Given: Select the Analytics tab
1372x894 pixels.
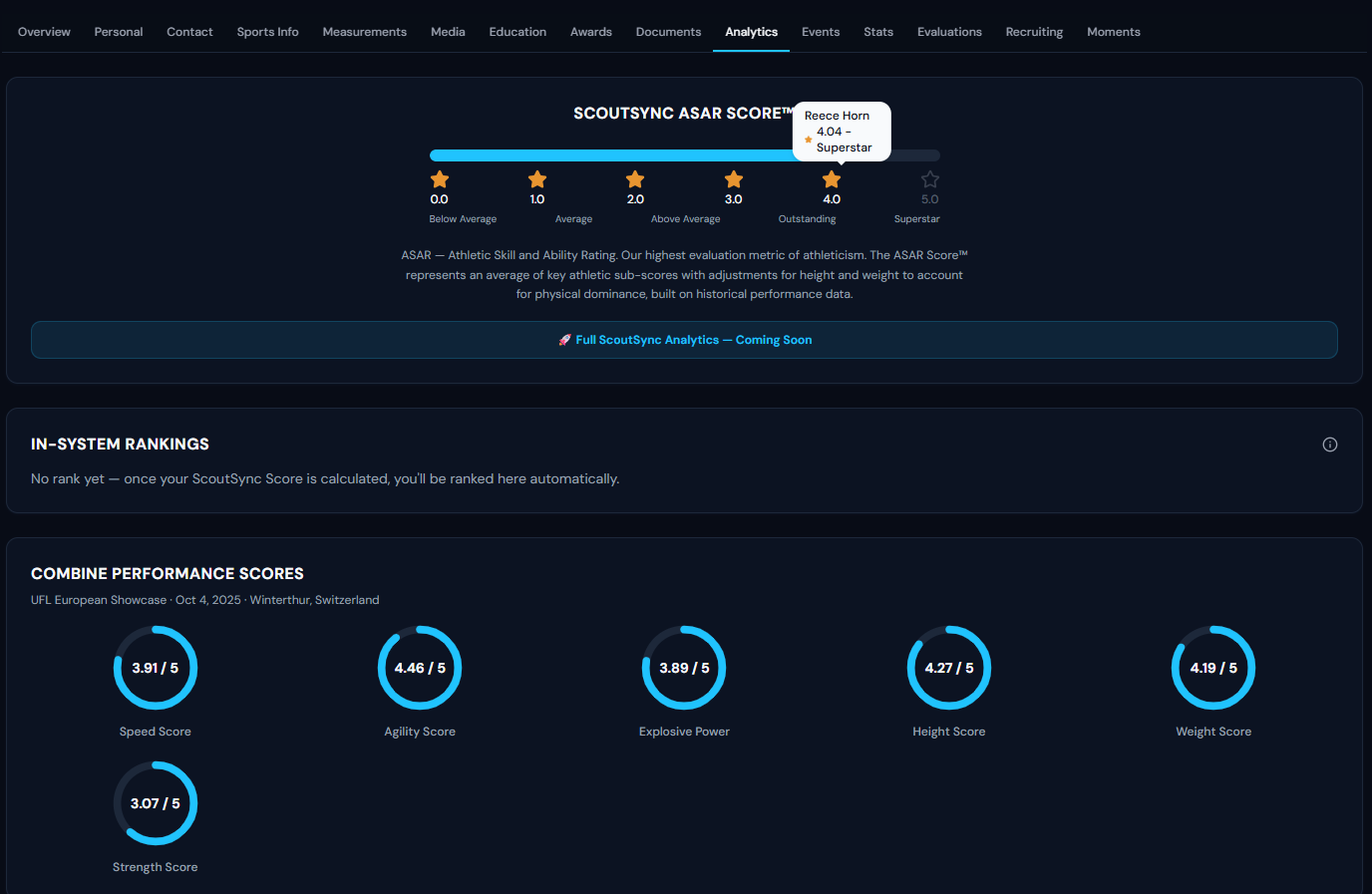Looking at the screenshot, I should point(752,32).
